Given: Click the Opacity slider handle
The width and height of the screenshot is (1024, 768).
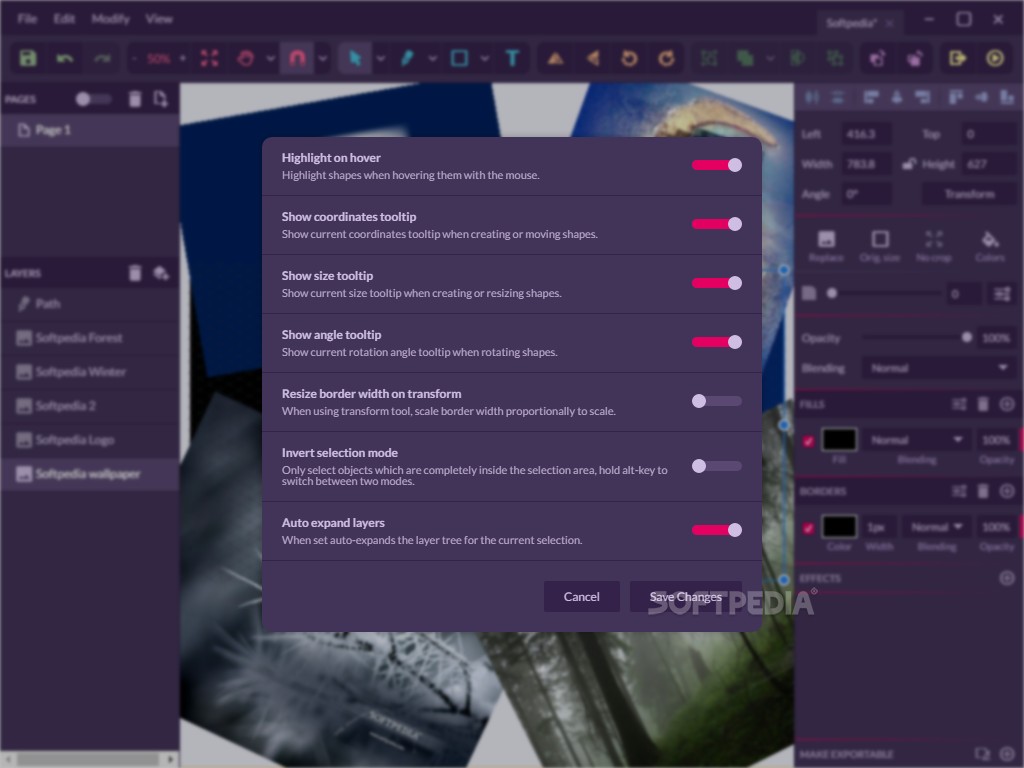Looking at the screenshot, I should tap(967, 337).
